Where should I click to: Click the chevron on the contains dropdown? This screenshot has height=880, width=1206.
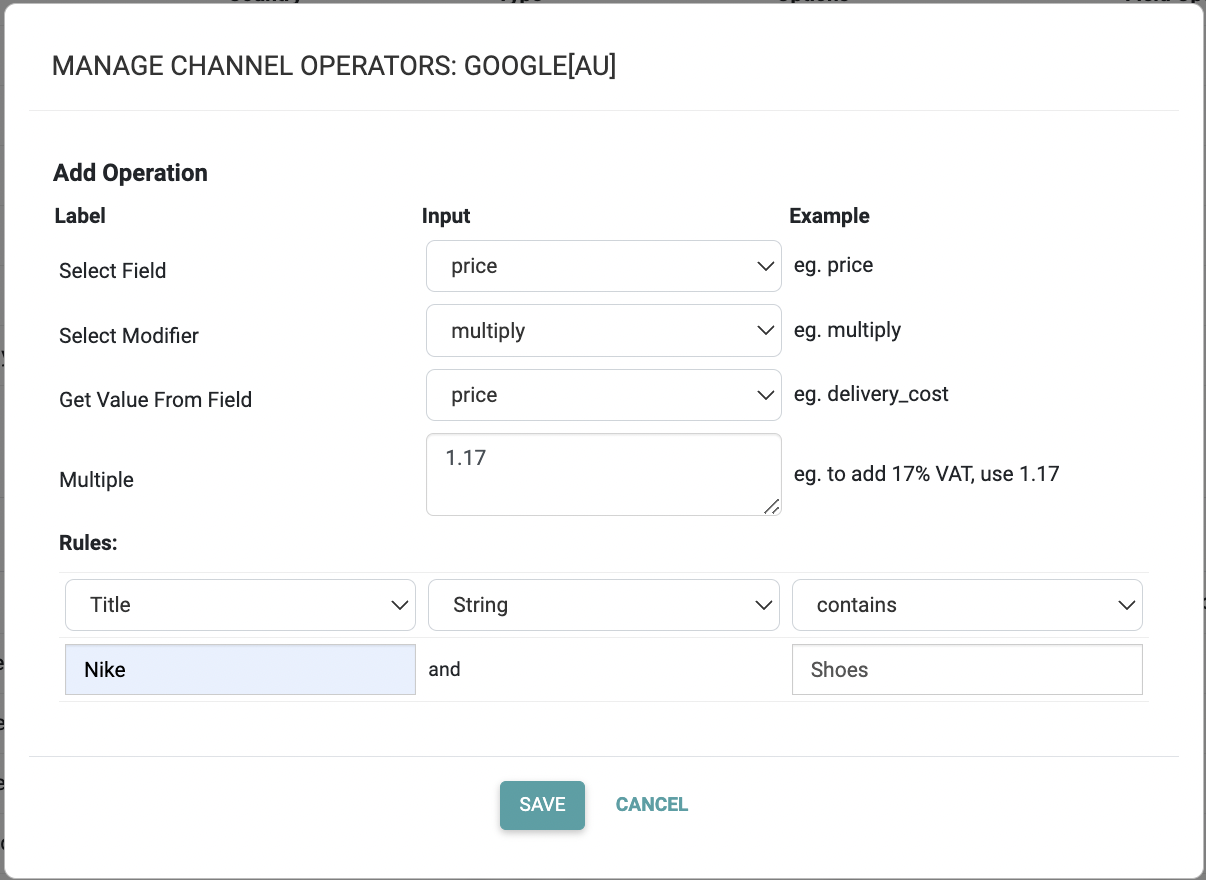1129,604
